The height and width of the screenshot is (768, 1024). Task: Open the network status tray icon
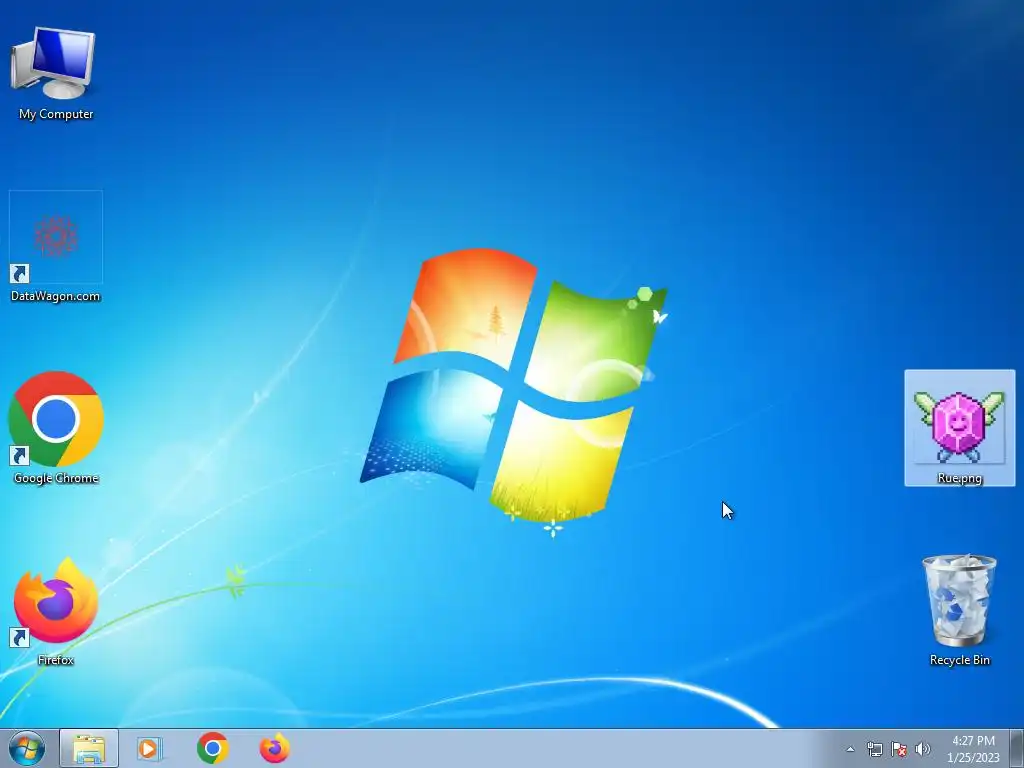point(874,749)
